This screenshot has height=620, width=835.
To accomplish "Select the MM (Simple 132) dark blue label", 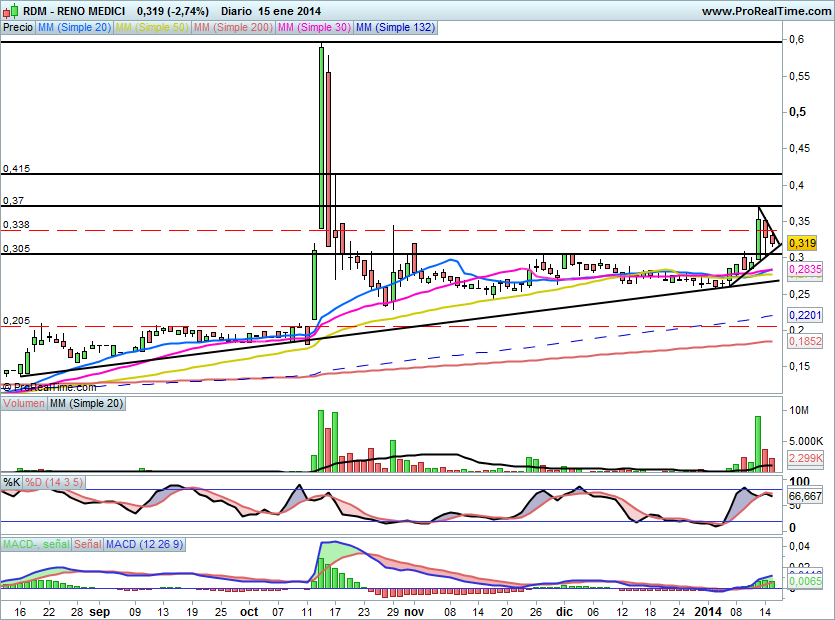I will (x=396, y=27).
